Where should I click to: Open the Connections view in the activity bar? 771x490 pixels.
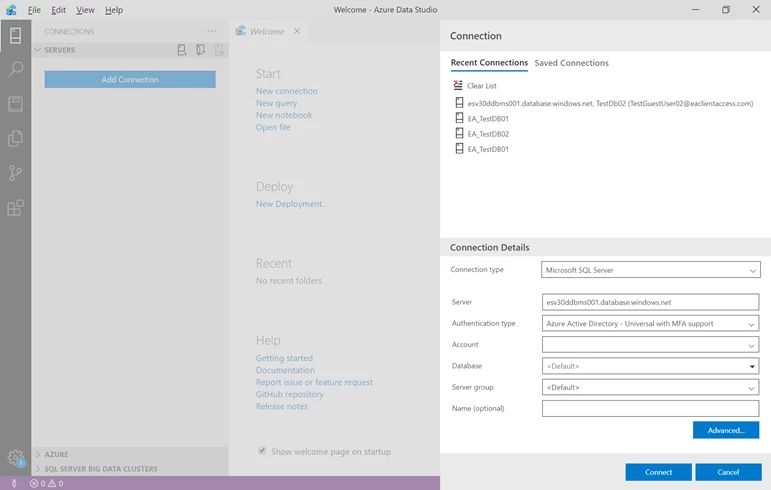[x=15, y=35]
